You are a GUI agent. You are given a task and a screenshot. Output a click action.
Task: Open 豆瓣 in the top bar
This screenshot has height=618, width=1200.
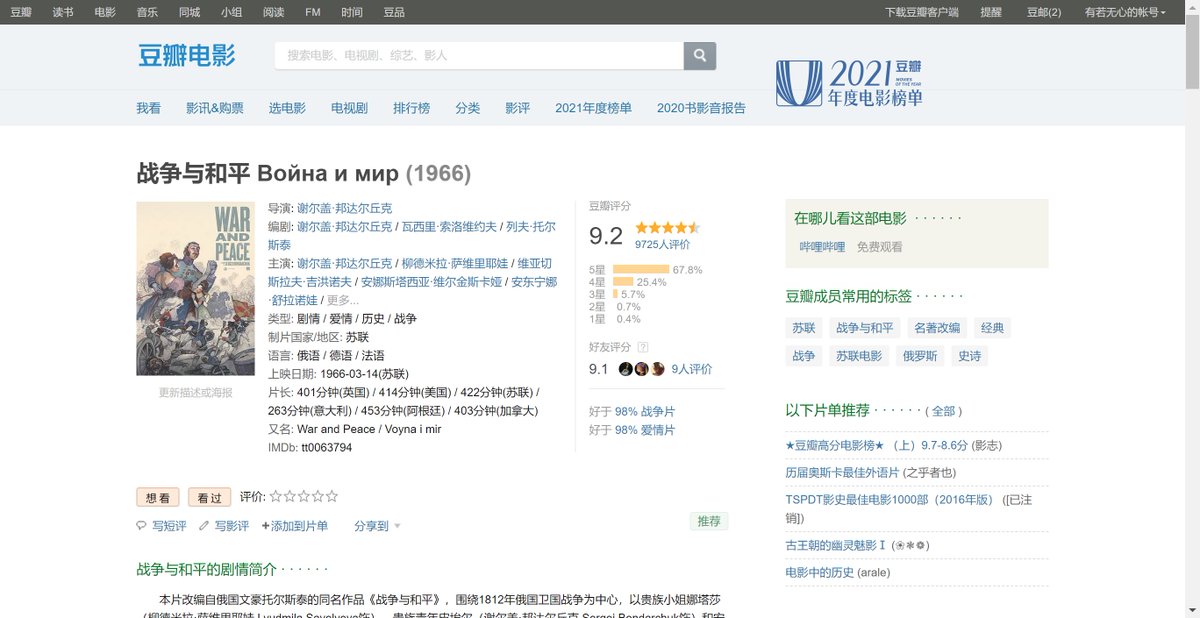coord(21,12)
